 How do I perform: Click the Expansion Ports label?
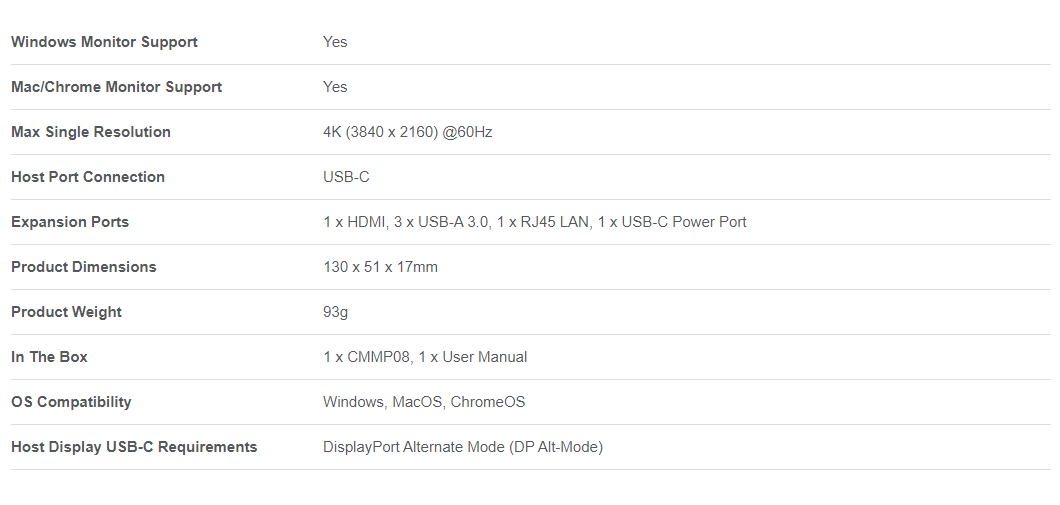pyautogui.click(x=70, y=222)
